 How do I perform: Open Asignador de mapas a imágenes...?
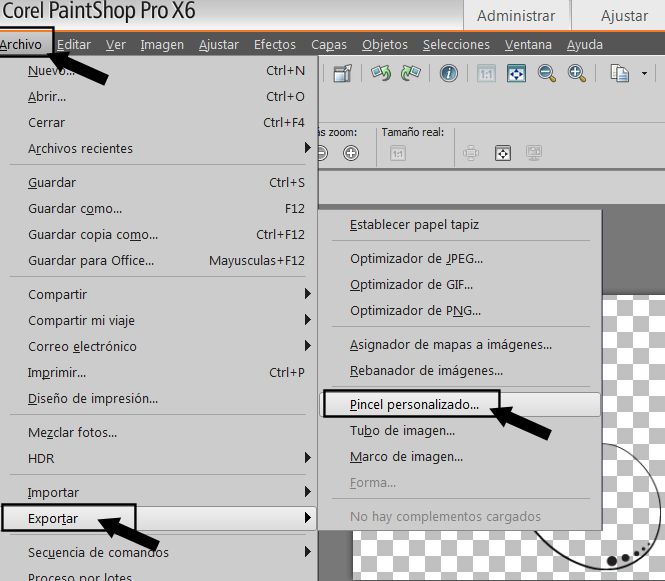(x=461, y=345)
